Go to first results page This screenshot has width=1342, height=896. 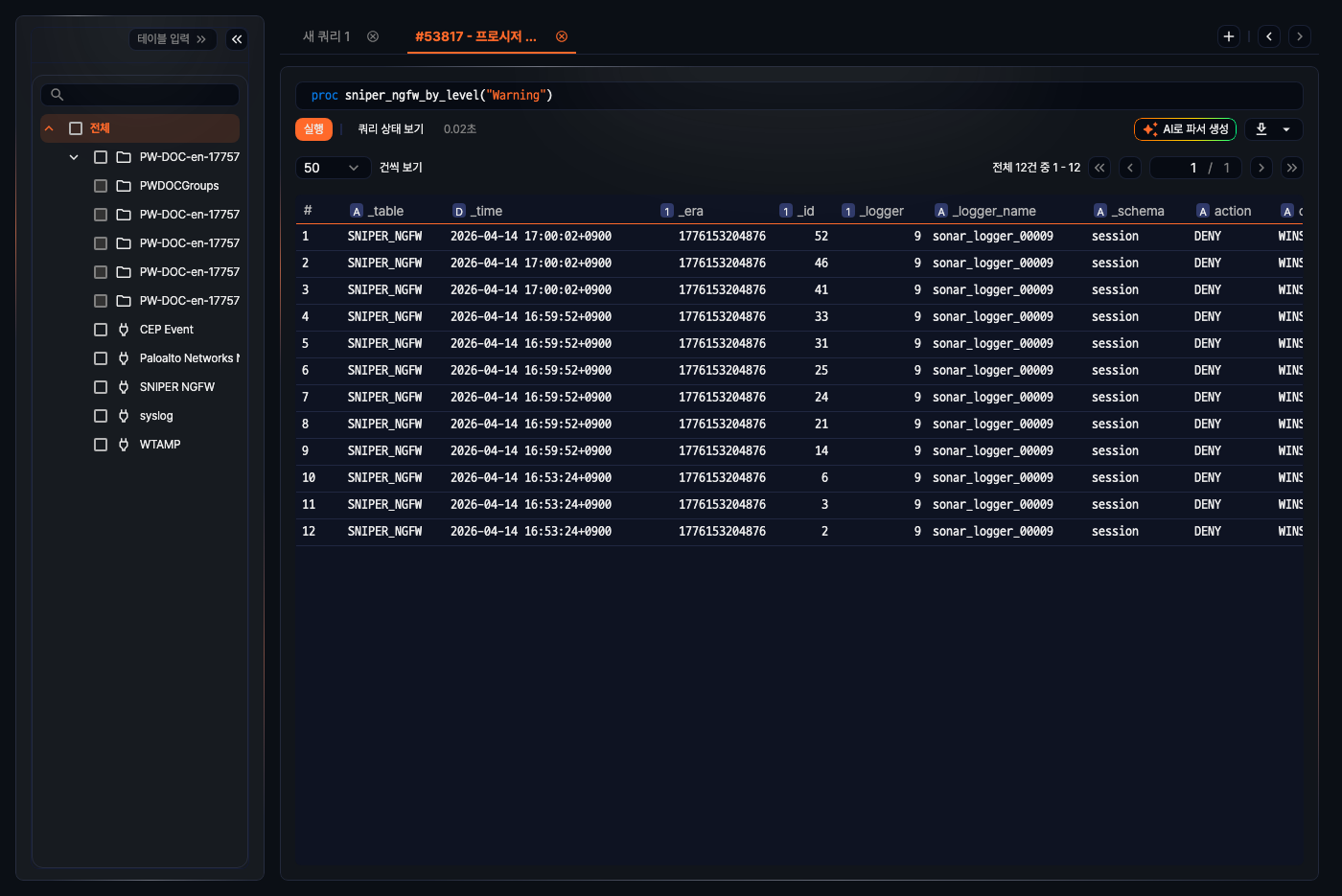click(1099, 168)
